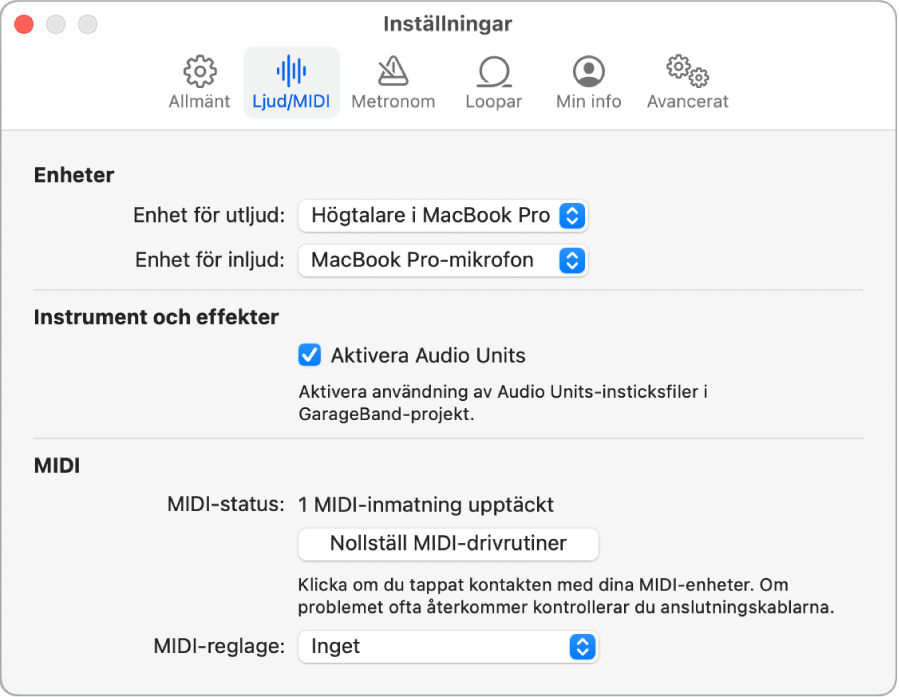Screen dimensions: 899x697
Task: Select a different input than MacBook Pro-mikrofon
Action: click(442, 260)
